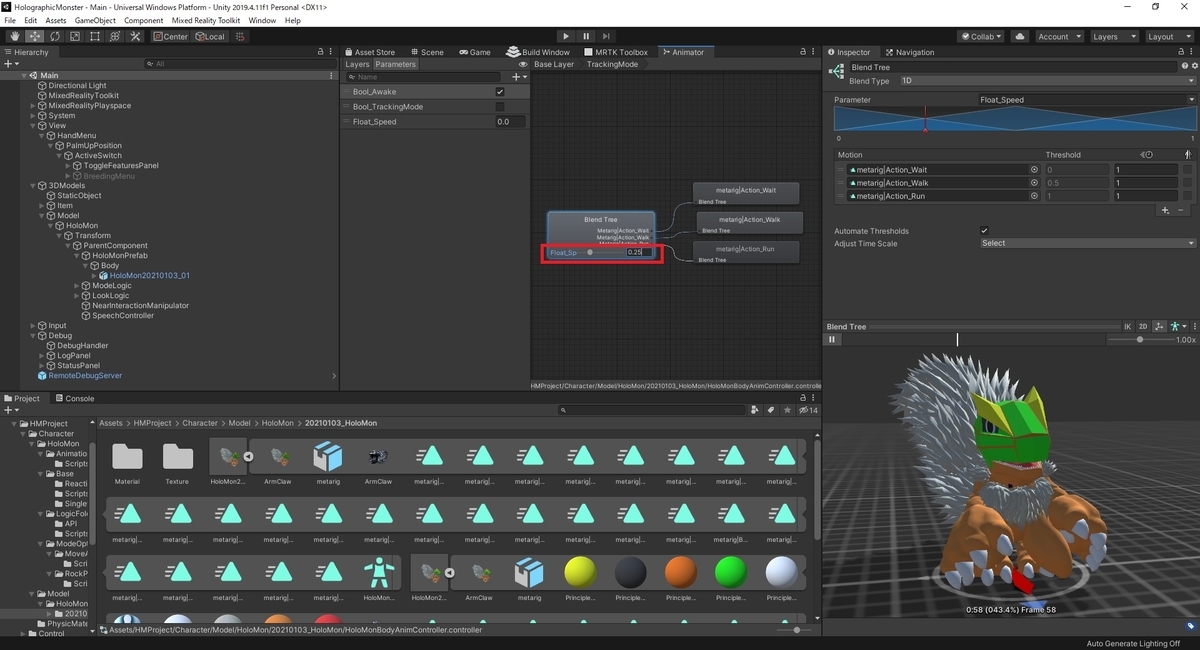Adjust the Project icon size slider
Viewport: 1200px width, 650px height.
(x=796, y=630)
